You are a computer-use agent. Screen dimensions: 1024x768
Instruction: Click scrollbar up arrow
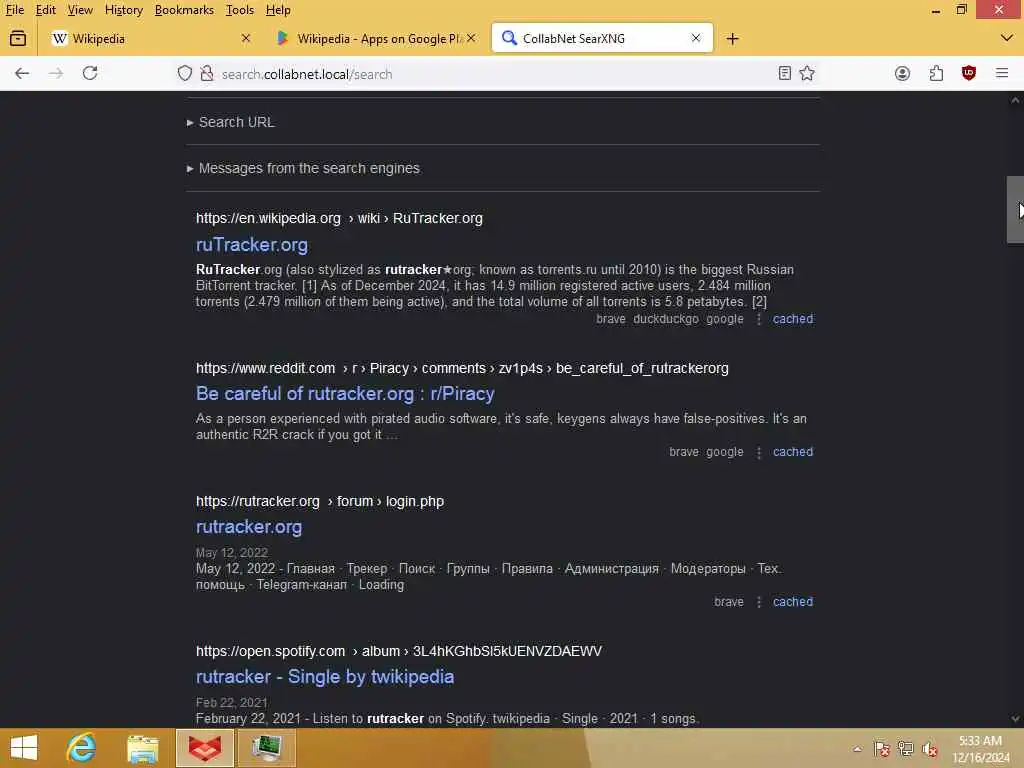pyautogui.click(x=1015, y=101)
